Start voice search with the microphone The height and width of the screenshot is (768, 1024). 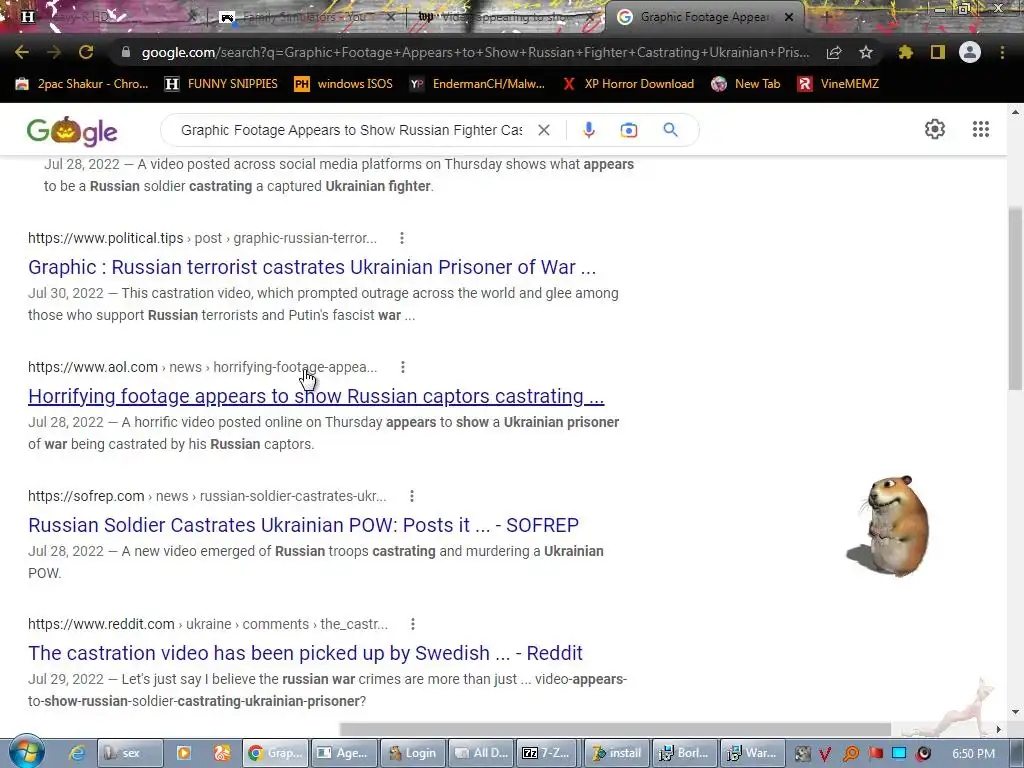pyautogui.click(x=588, y=130)
